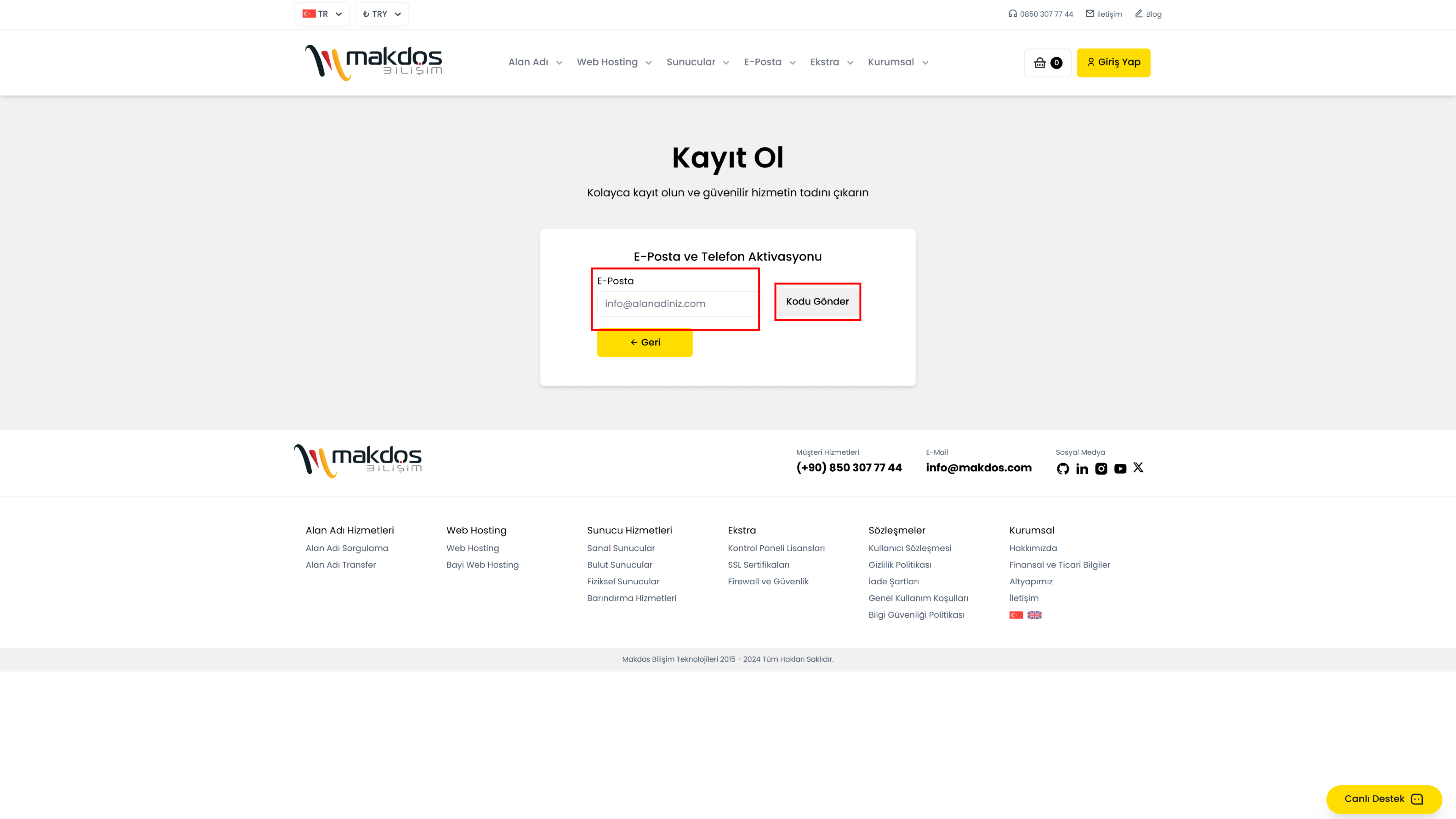Image resolution: width=1456 pixels, height=819 pixels.
Task: Open İletişim link in top bar
Action: tap(1104, 14)
